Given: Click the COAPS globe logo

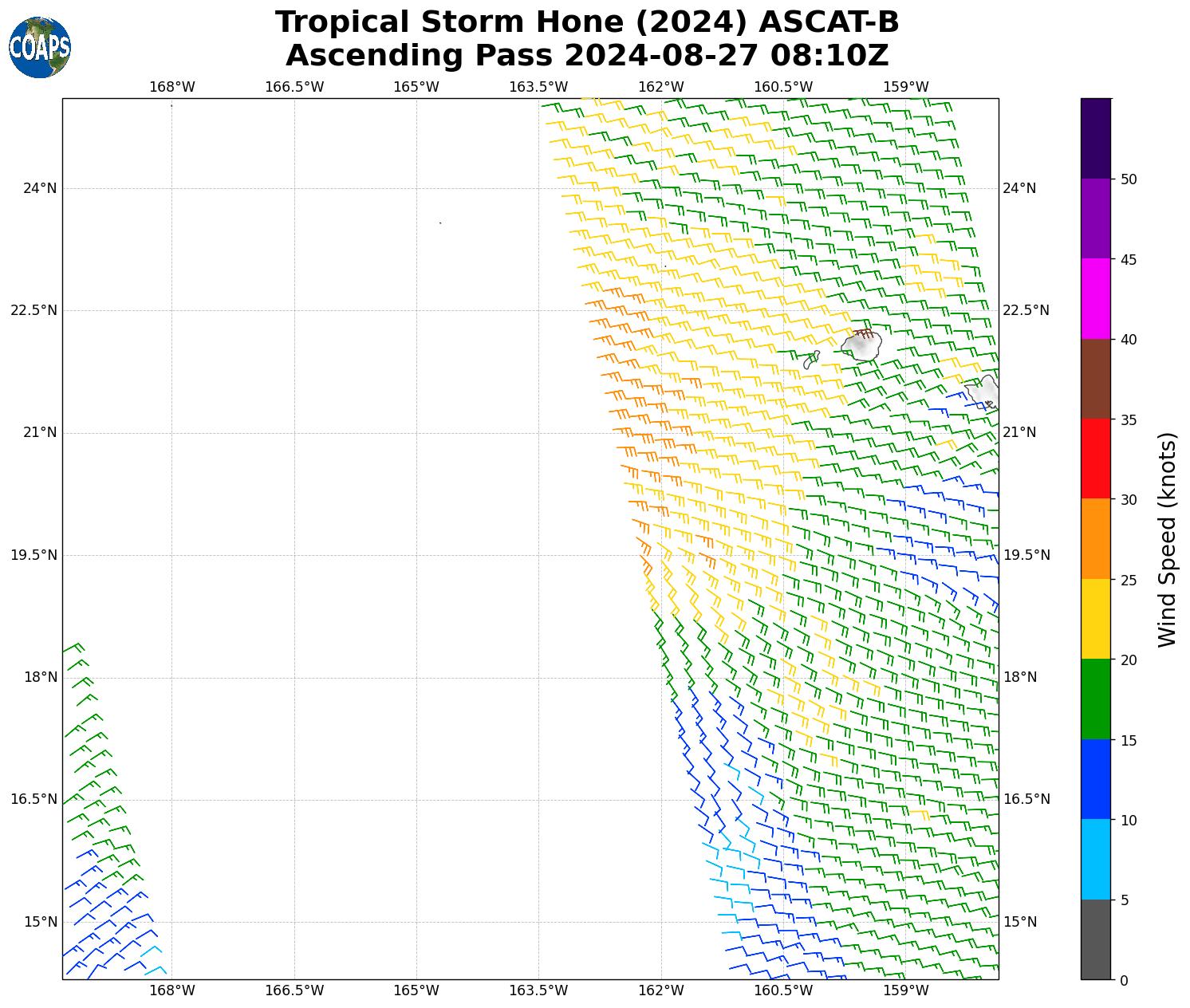Looking at the screenshot, I should 40,47.
